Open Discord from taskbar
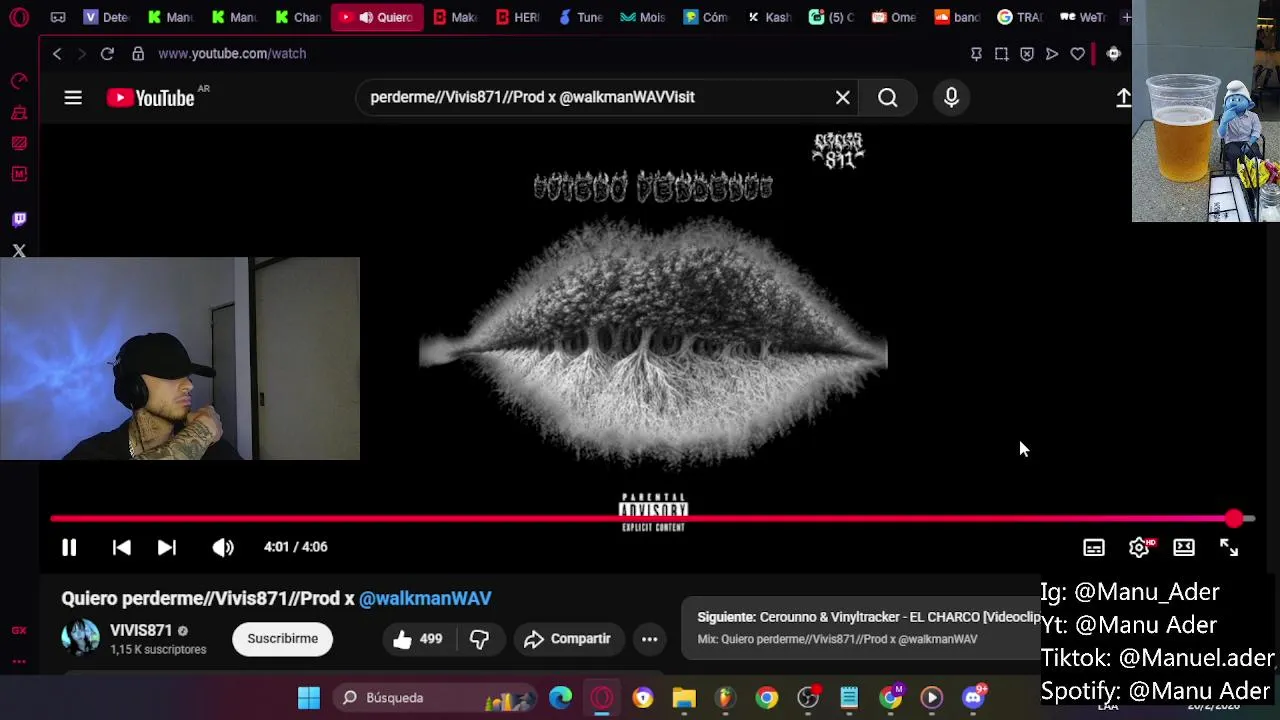Viewport: 1280px width, 720px height. 973,698
